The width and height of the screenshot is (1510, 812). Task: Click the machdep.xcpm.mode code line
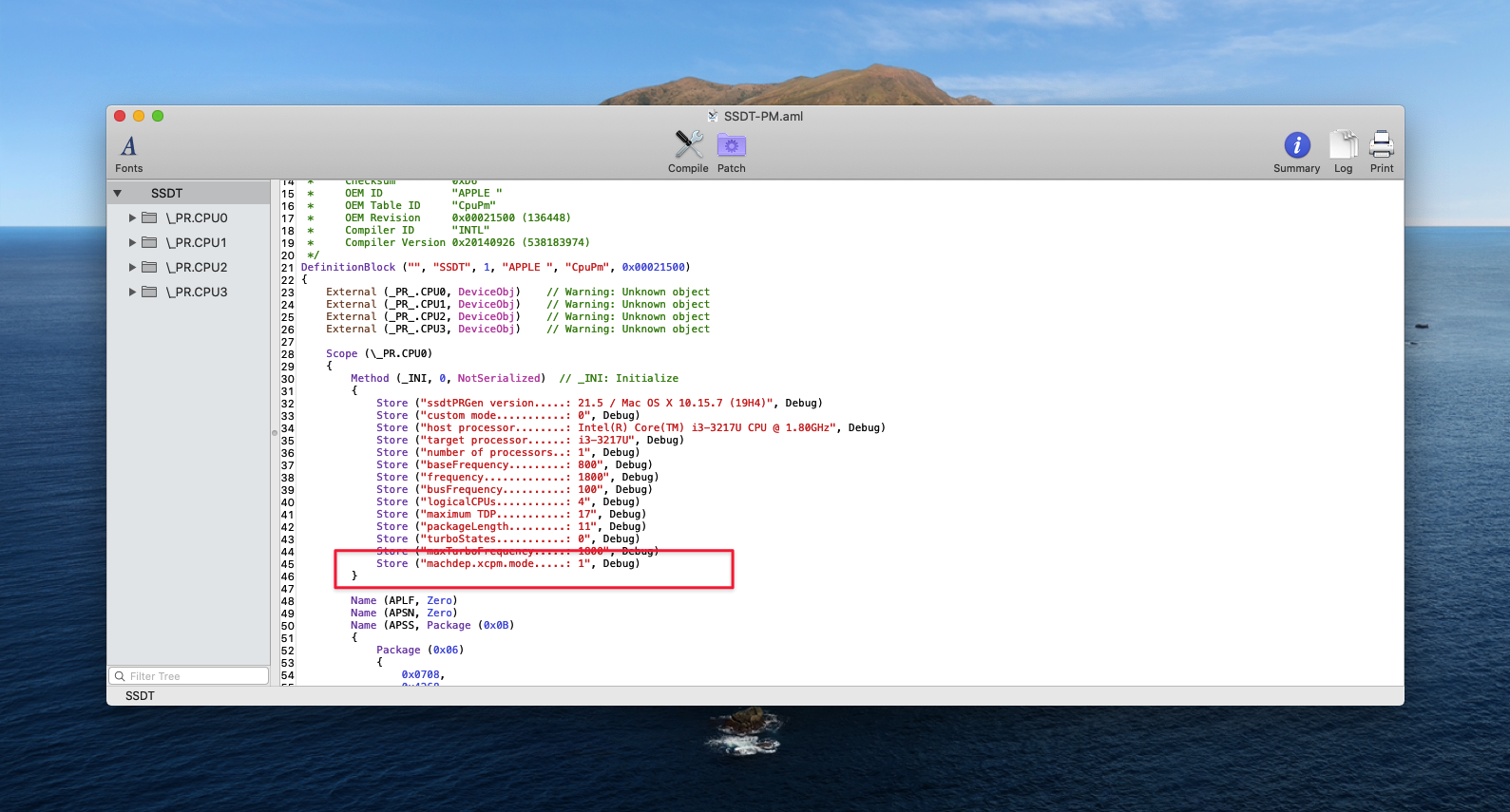[x=507, y=564]
